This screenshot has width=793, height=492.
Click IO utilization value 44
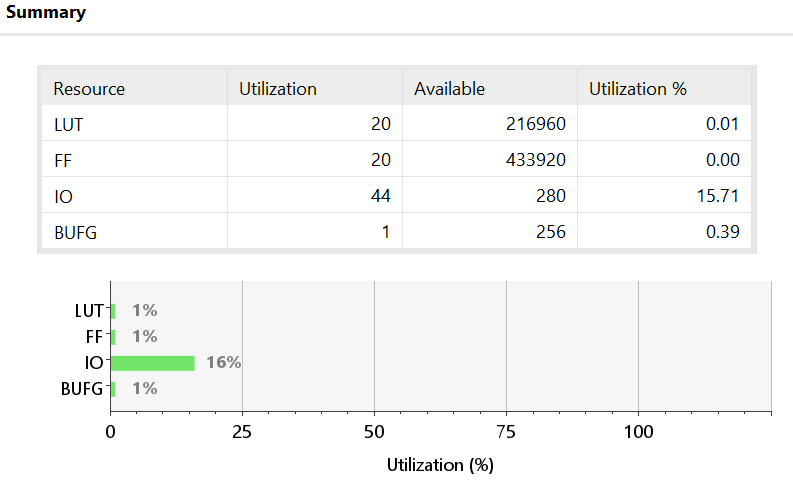point(381,195)
